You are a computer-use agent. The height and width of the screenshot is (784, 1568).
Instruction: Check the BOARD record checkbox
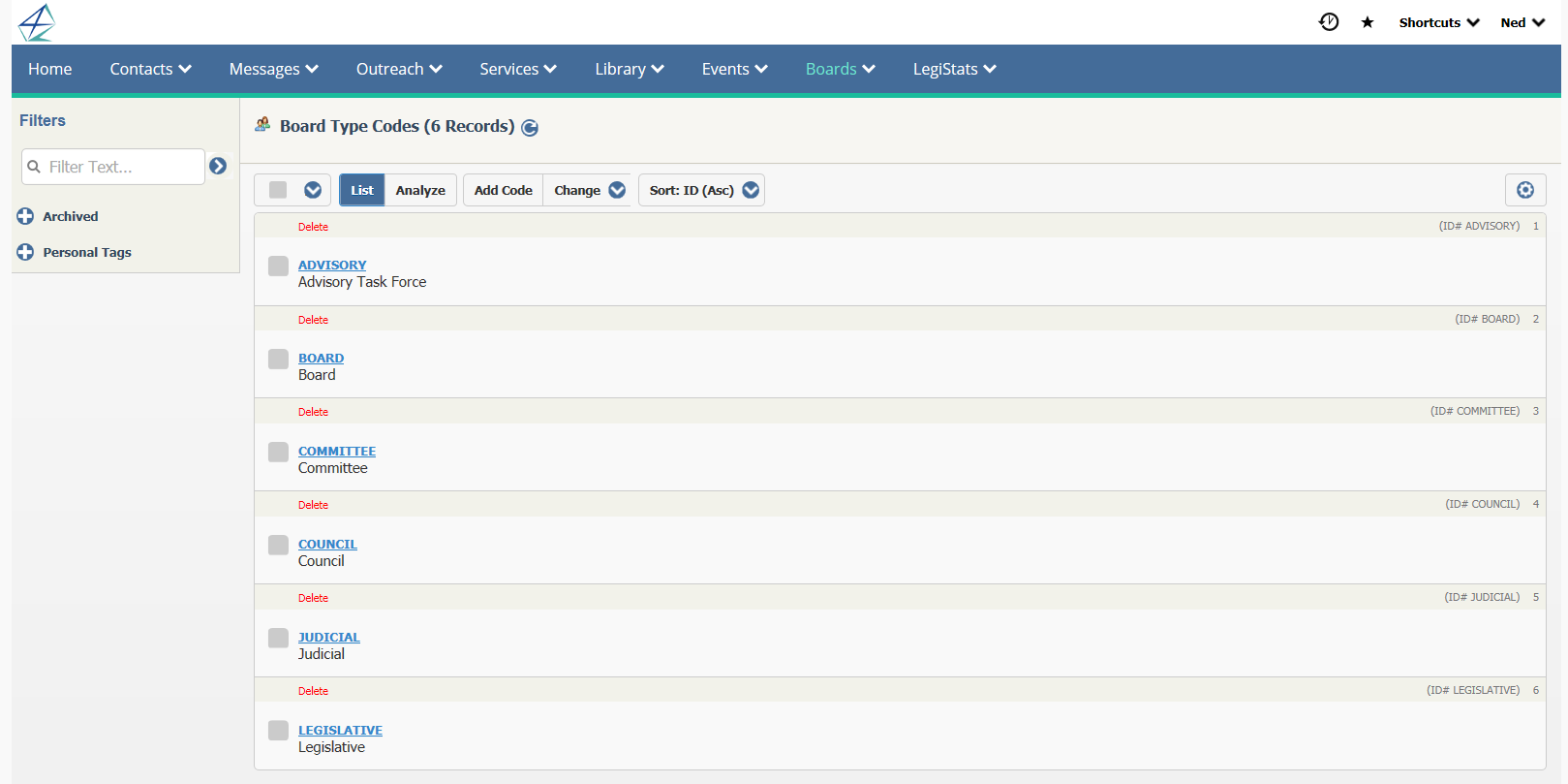[x=278, y=359]
